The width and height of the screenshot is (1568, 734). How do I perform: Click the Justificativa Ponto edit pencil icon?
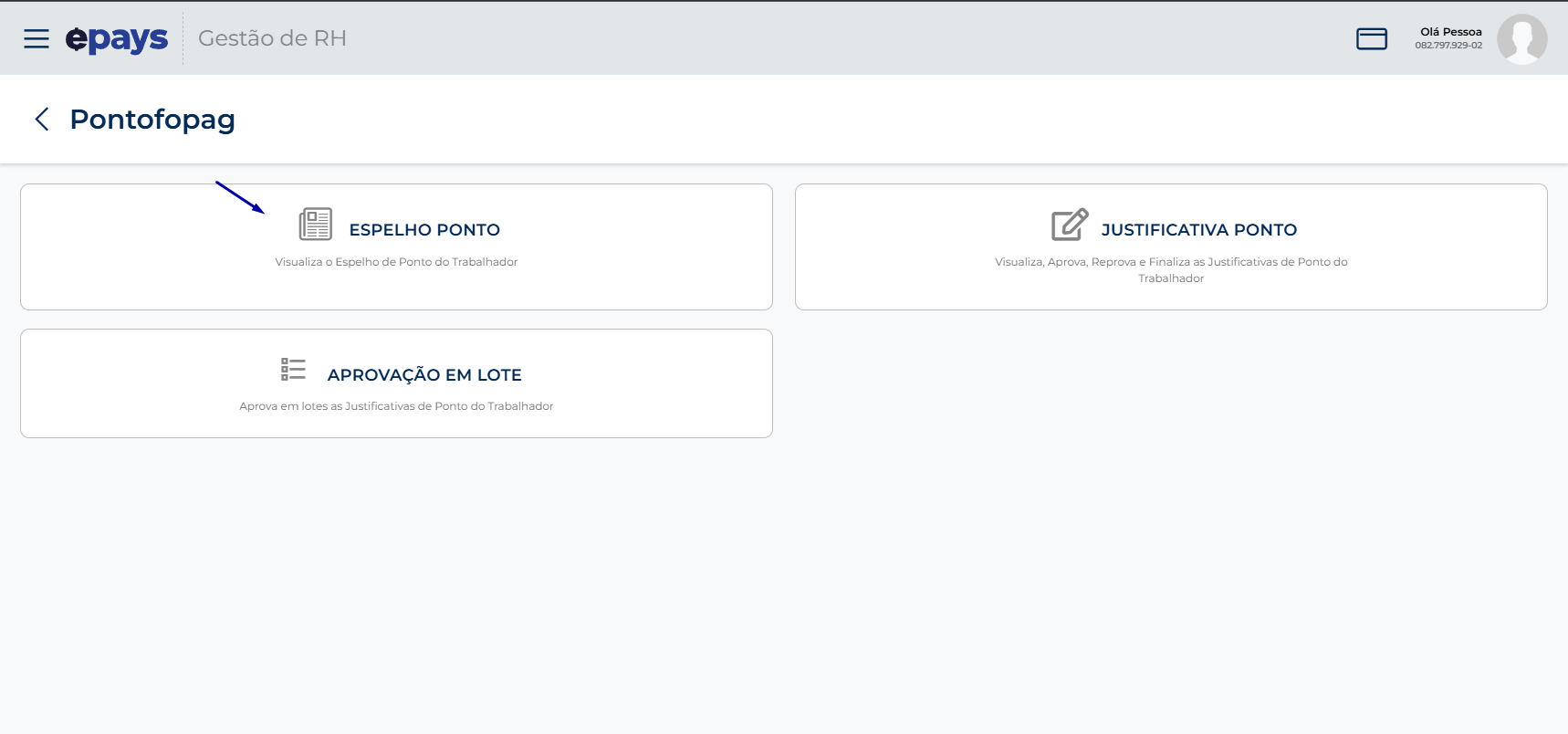[1070, 225]
